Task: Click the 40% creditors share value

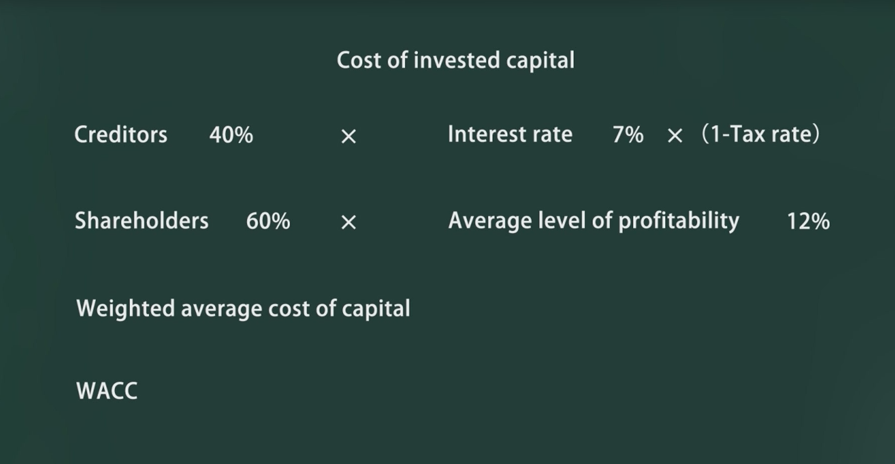Action: pyautogui.click(x=231, y=135)
